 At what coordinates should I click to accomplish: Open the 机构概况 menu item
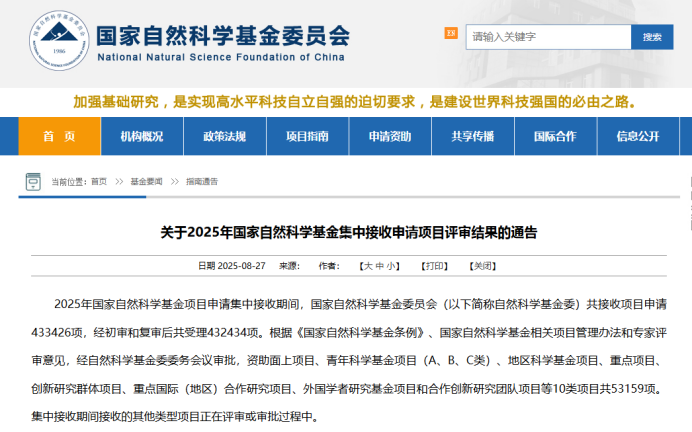coord(142,136)
